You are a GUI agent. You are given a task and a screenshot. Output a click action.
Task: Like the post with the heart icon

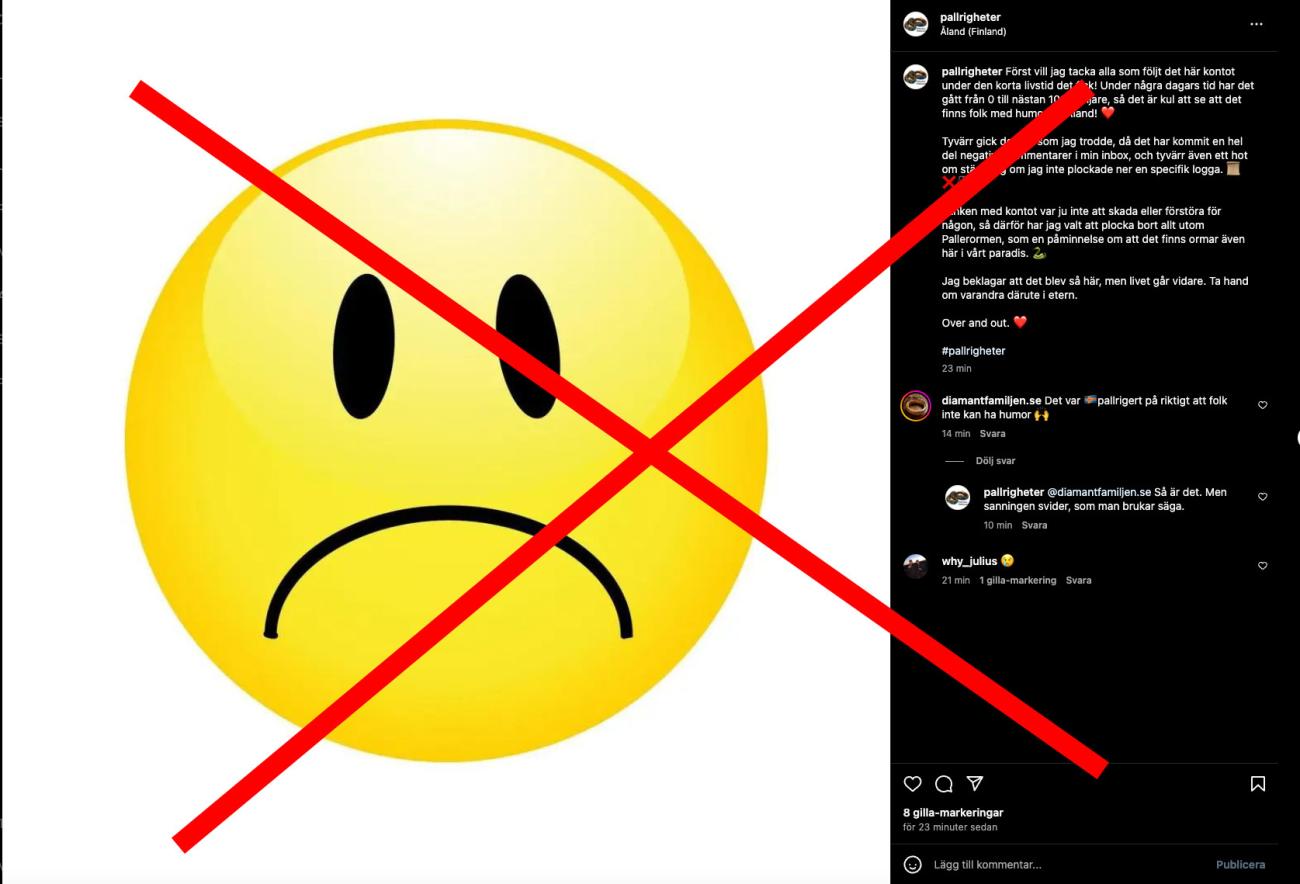click(x=912, y=784)
